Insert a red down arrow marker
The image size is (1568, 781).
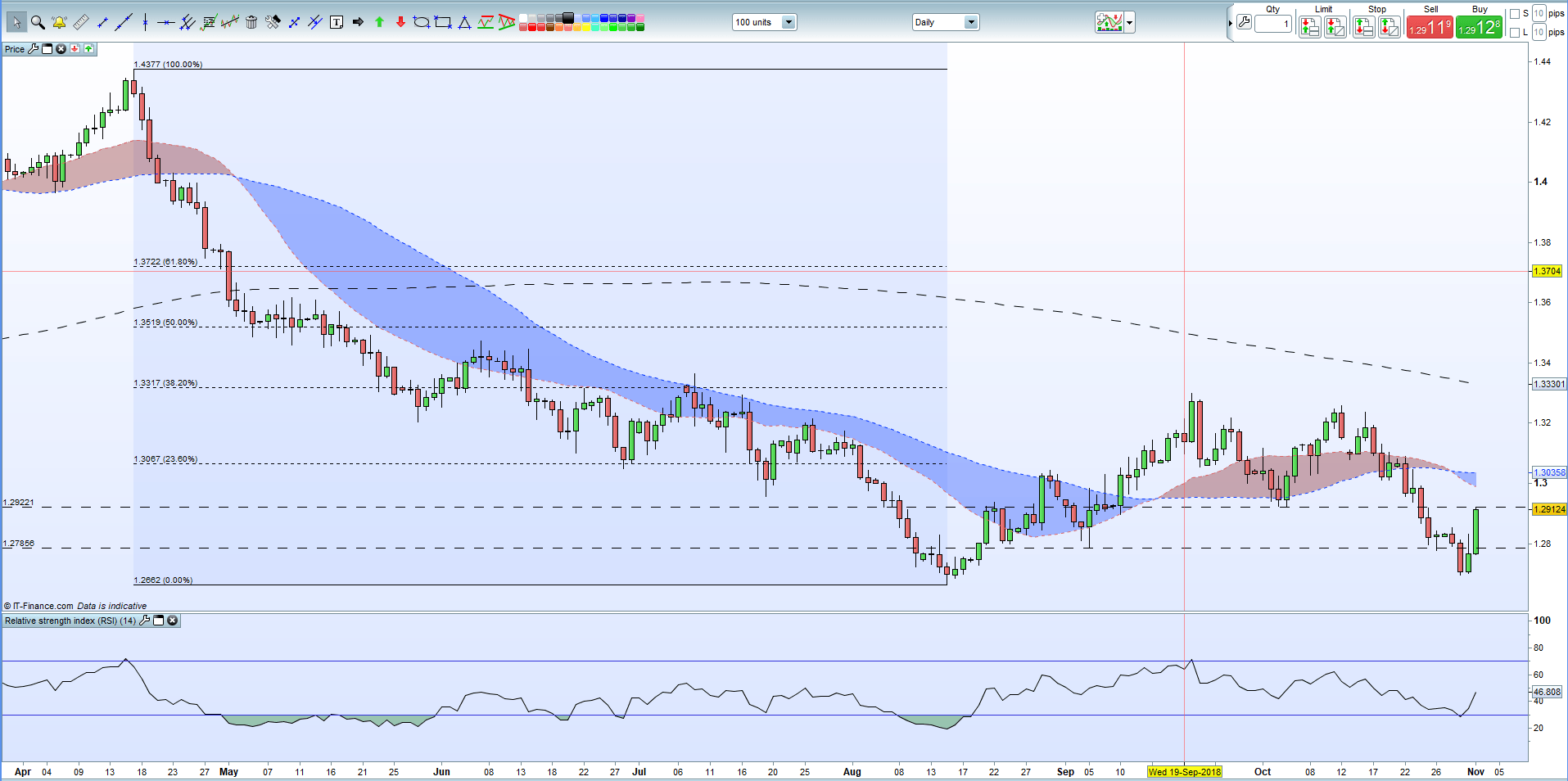click(400, 22)
